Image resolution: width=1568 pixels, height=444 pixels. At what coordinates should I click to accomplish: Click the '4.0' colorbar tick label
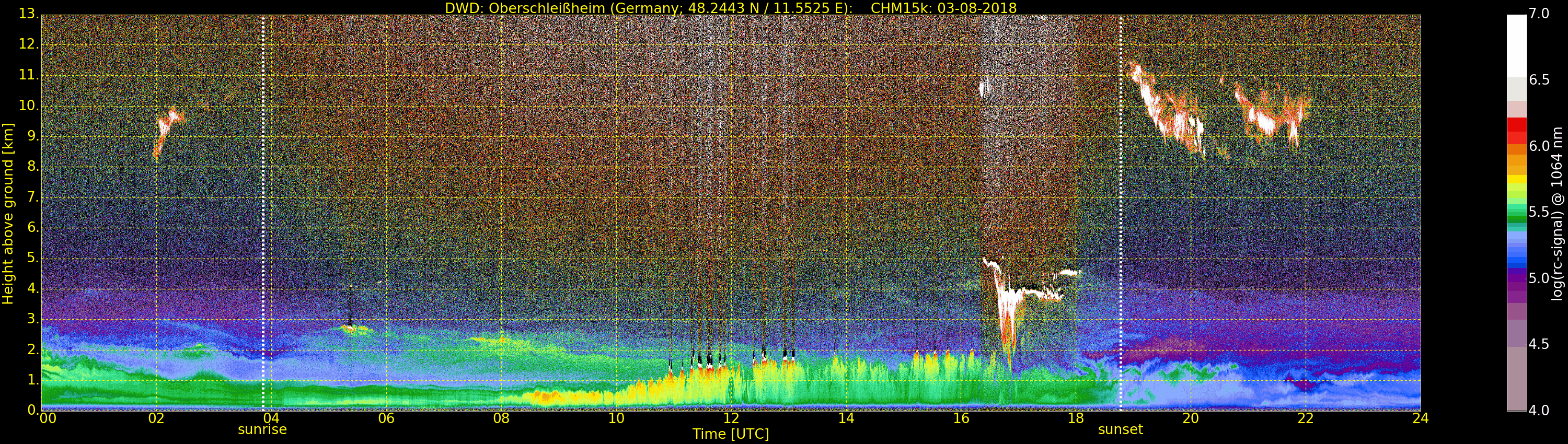click(x=1539, y=410)
